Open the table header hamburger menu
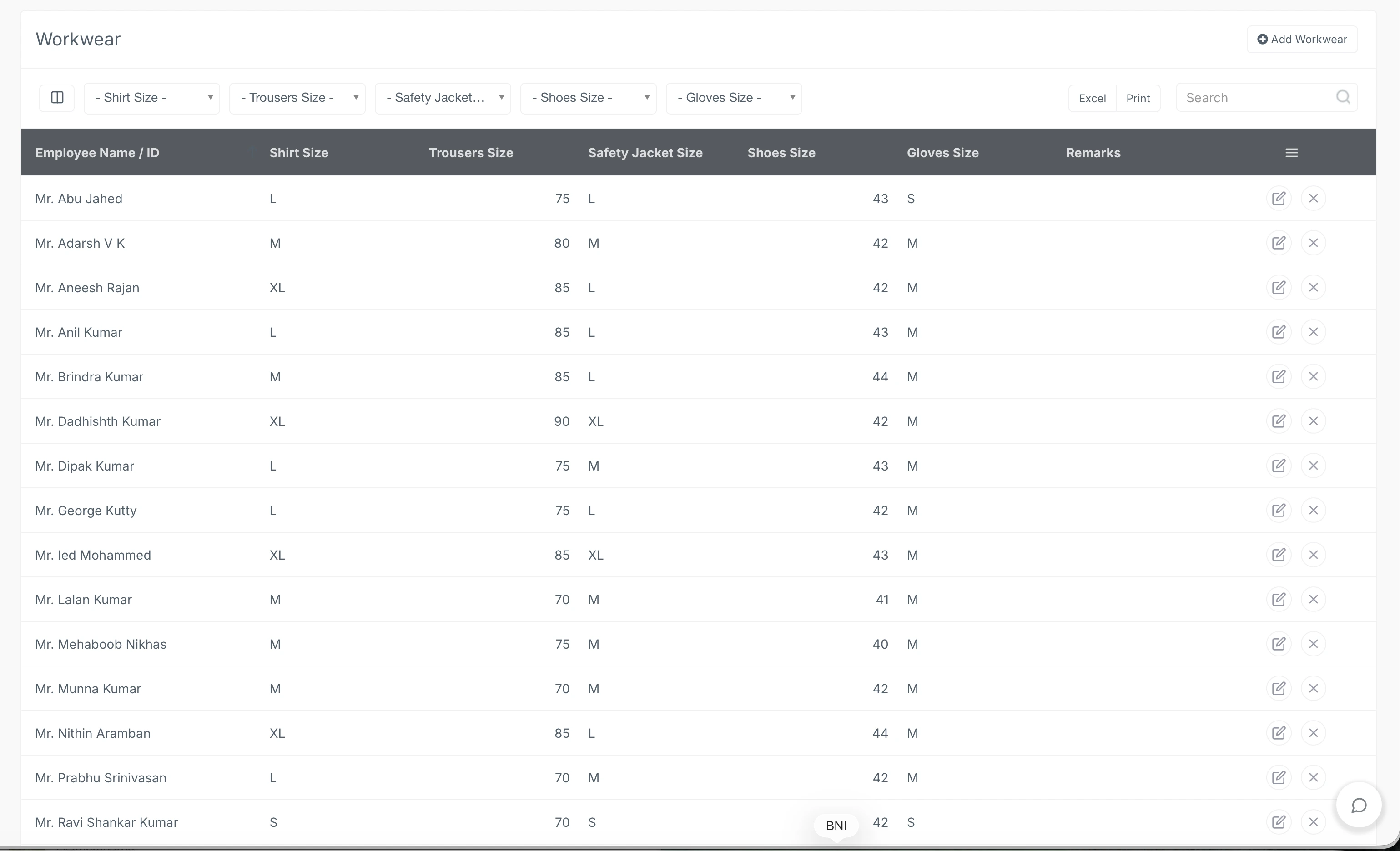 pos(1291,153)
